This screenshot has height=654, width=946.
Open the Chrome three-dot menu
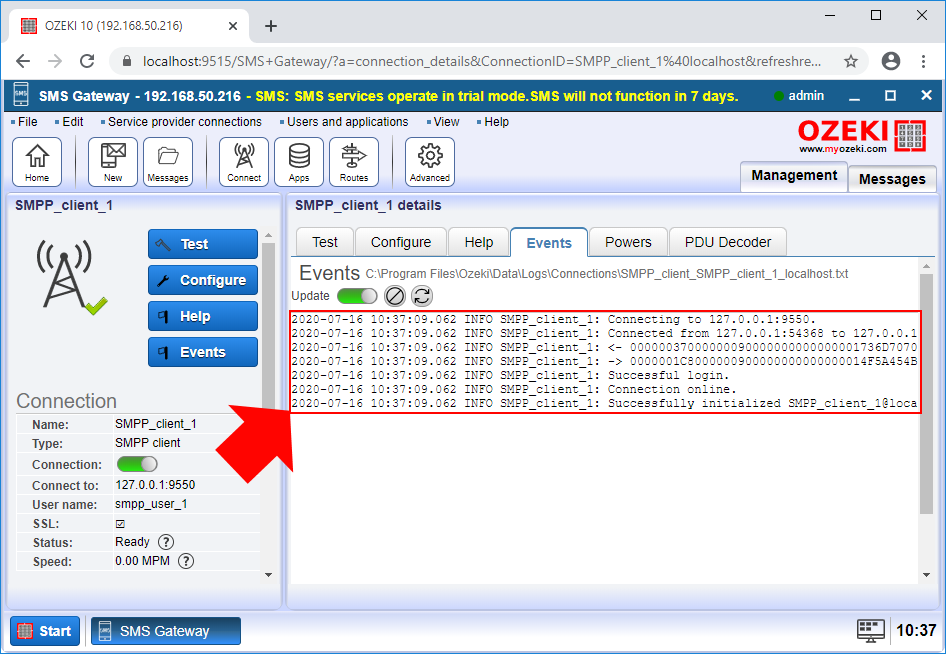pyautogui.click(x=923, y=61)
